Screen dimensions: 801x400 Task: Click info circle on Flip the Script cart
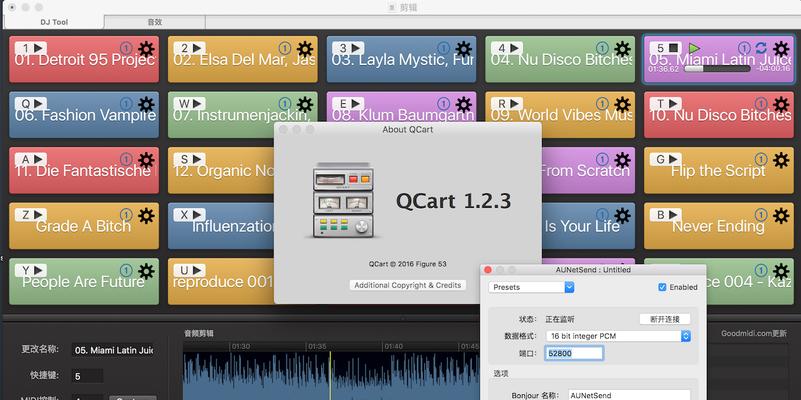761,159
